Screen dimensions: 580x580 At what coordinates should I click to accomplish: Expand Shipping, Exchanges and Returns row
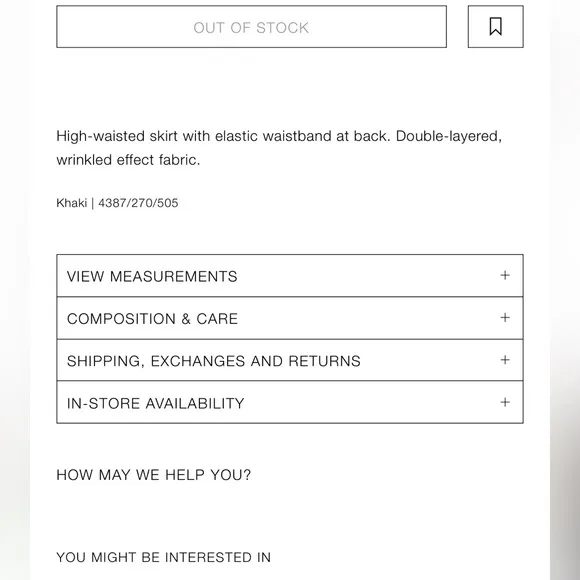coord(290,360)
